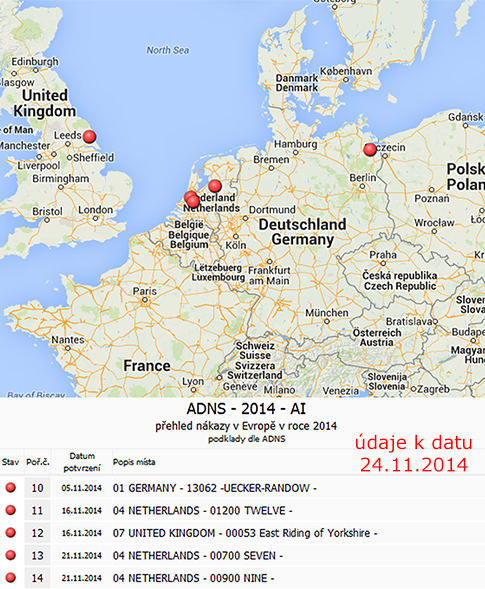Click the status dot in row 13
The height and width of the screenshot is (589, 485).
(11, 555)
